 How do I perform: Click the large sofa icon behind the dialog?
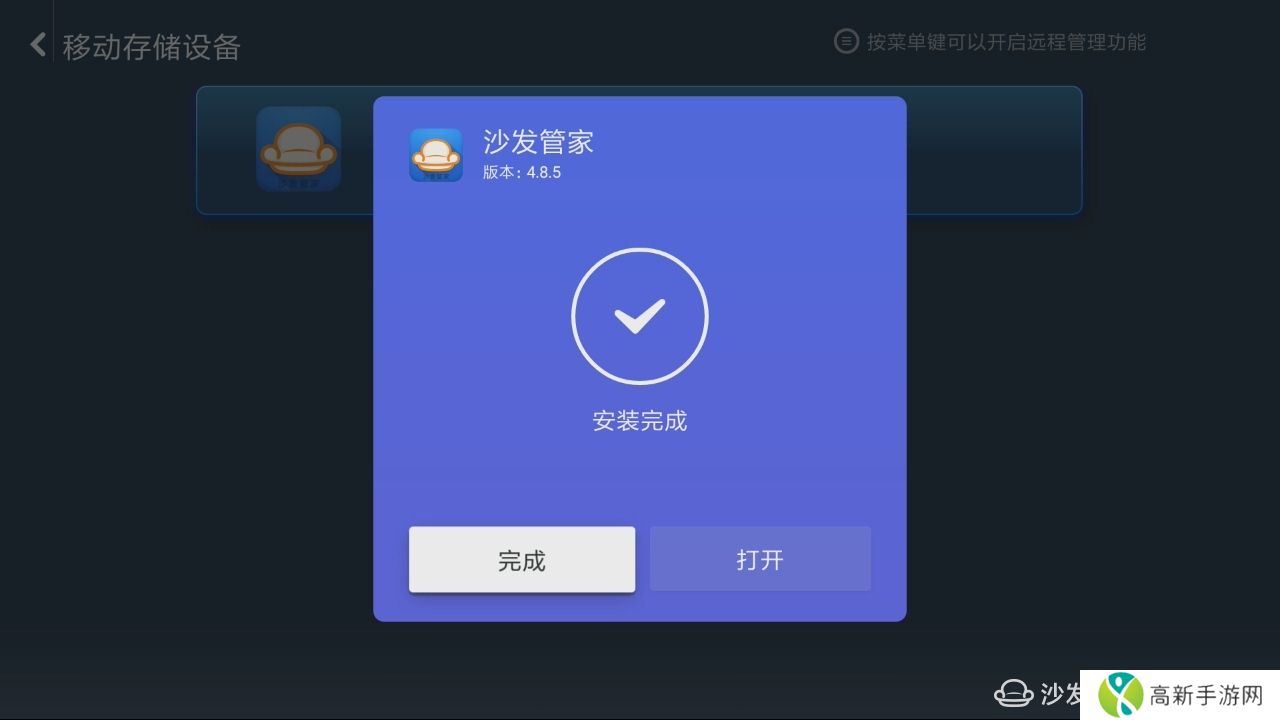298,149
